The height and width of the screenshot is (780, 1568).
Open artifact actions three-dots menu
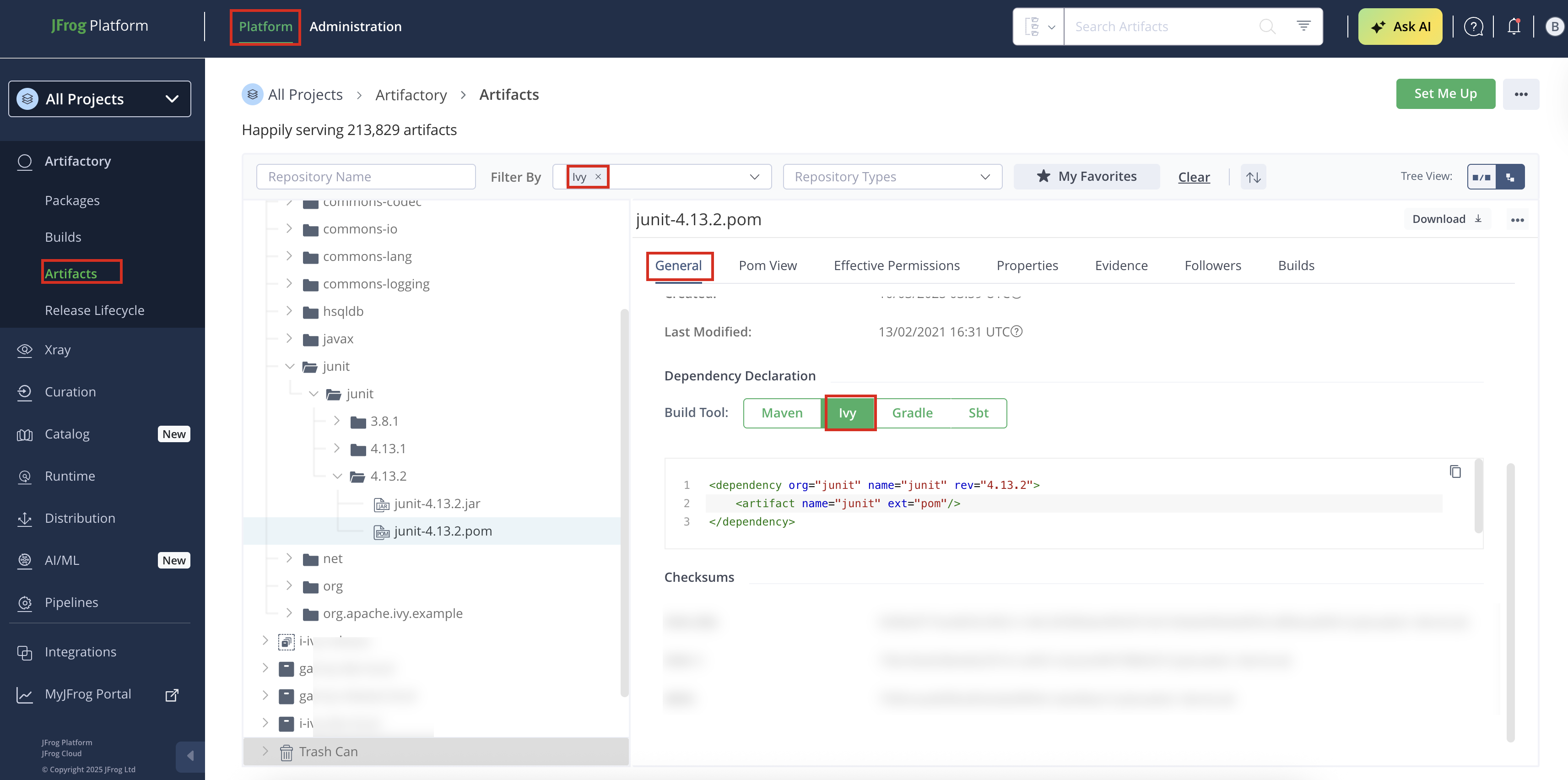1517,220
